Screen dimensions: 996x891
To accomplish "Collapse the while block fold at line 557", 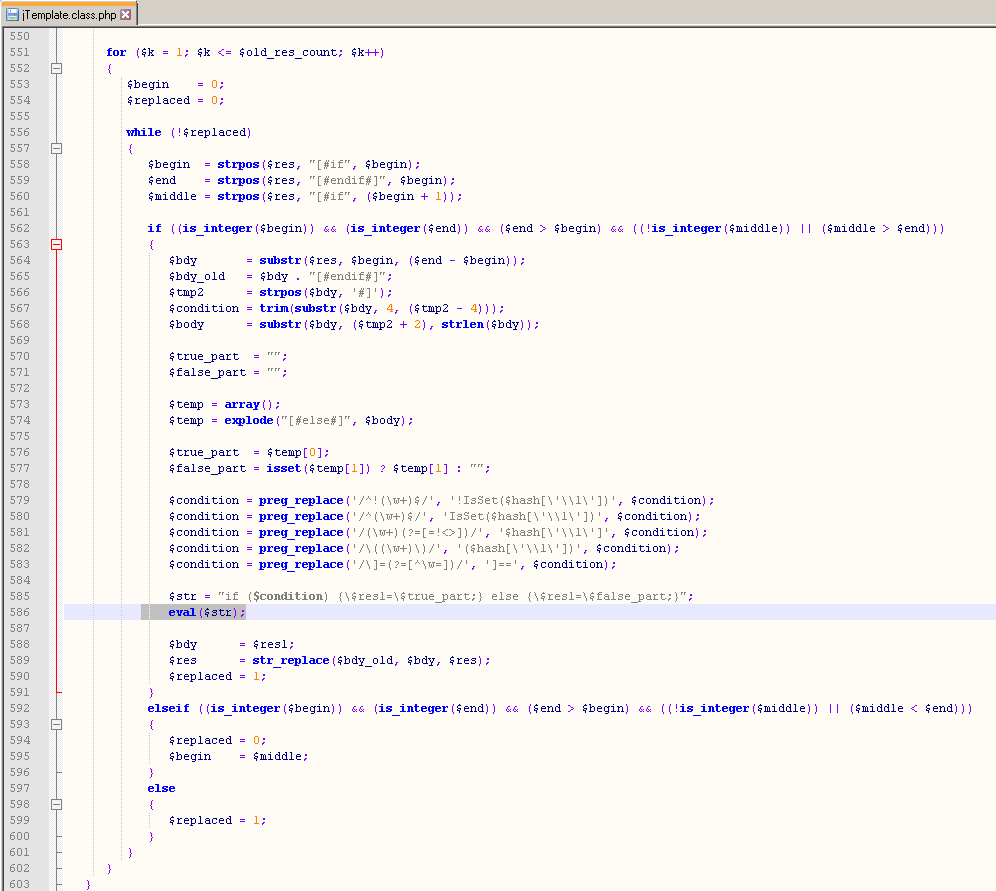I will point(56,148).
